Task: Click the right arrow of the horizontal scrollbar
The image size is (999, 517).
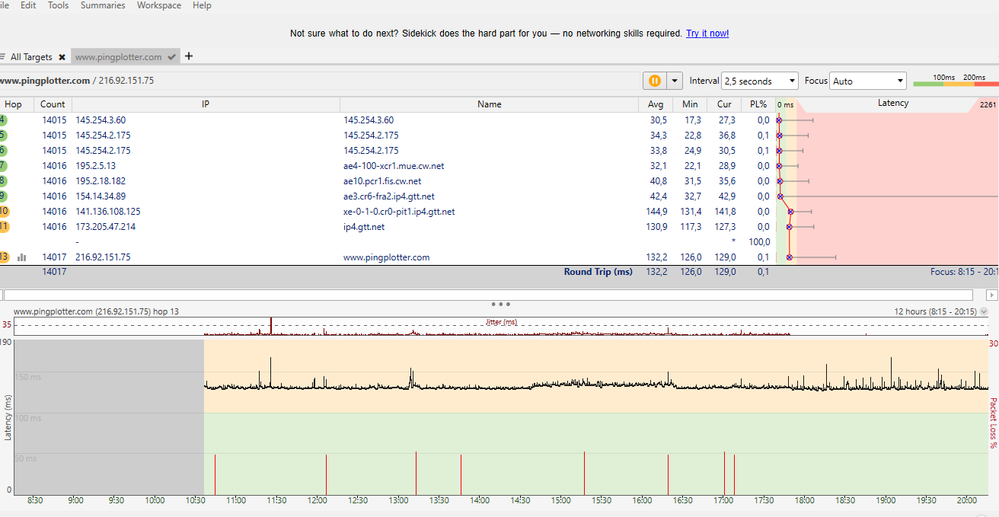Action: tap(991, 295)
